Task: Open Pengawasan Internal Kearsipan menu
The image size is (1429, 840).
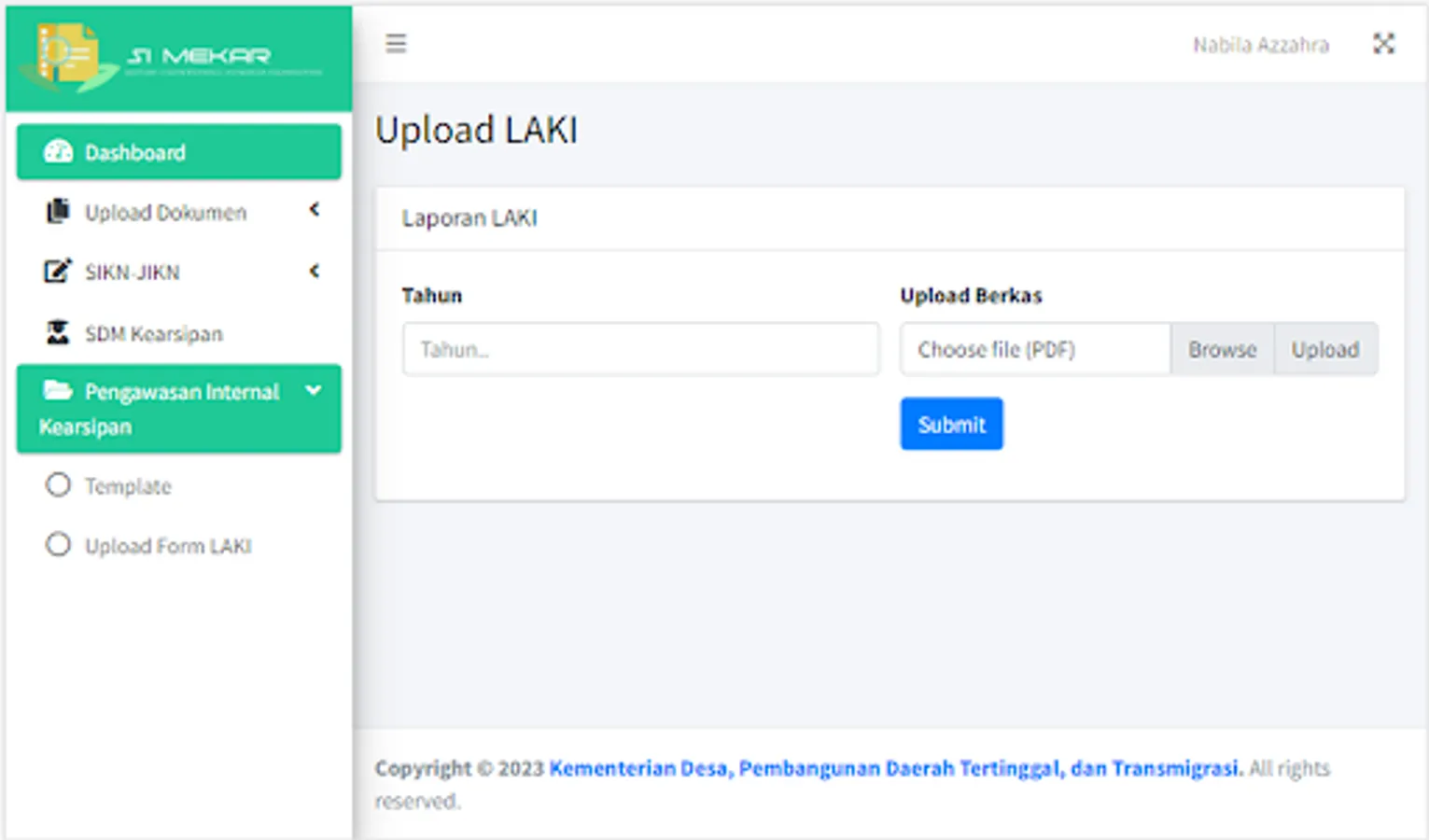Action: click(x=179, y=409)
